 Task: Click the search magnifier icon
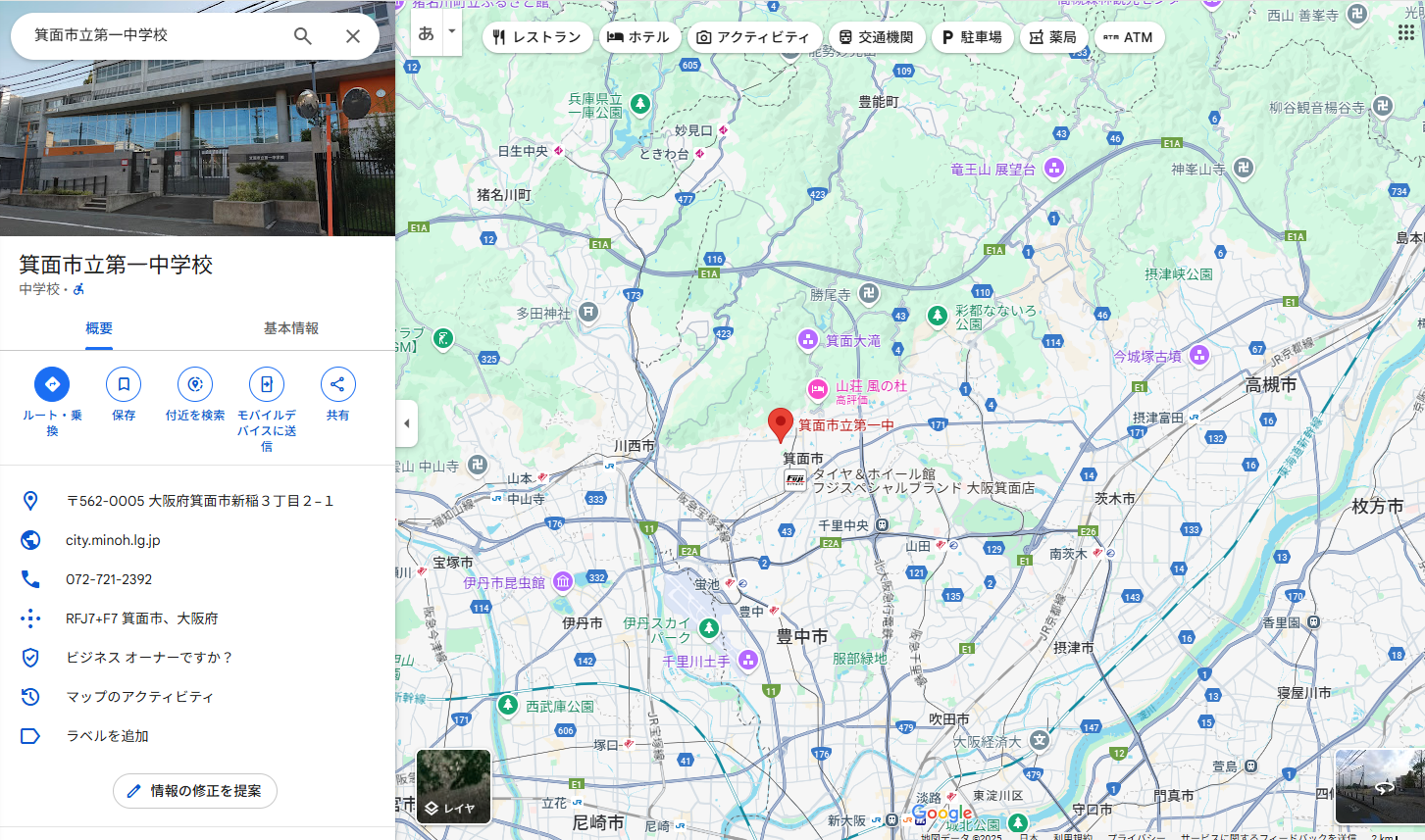[303, 36]
